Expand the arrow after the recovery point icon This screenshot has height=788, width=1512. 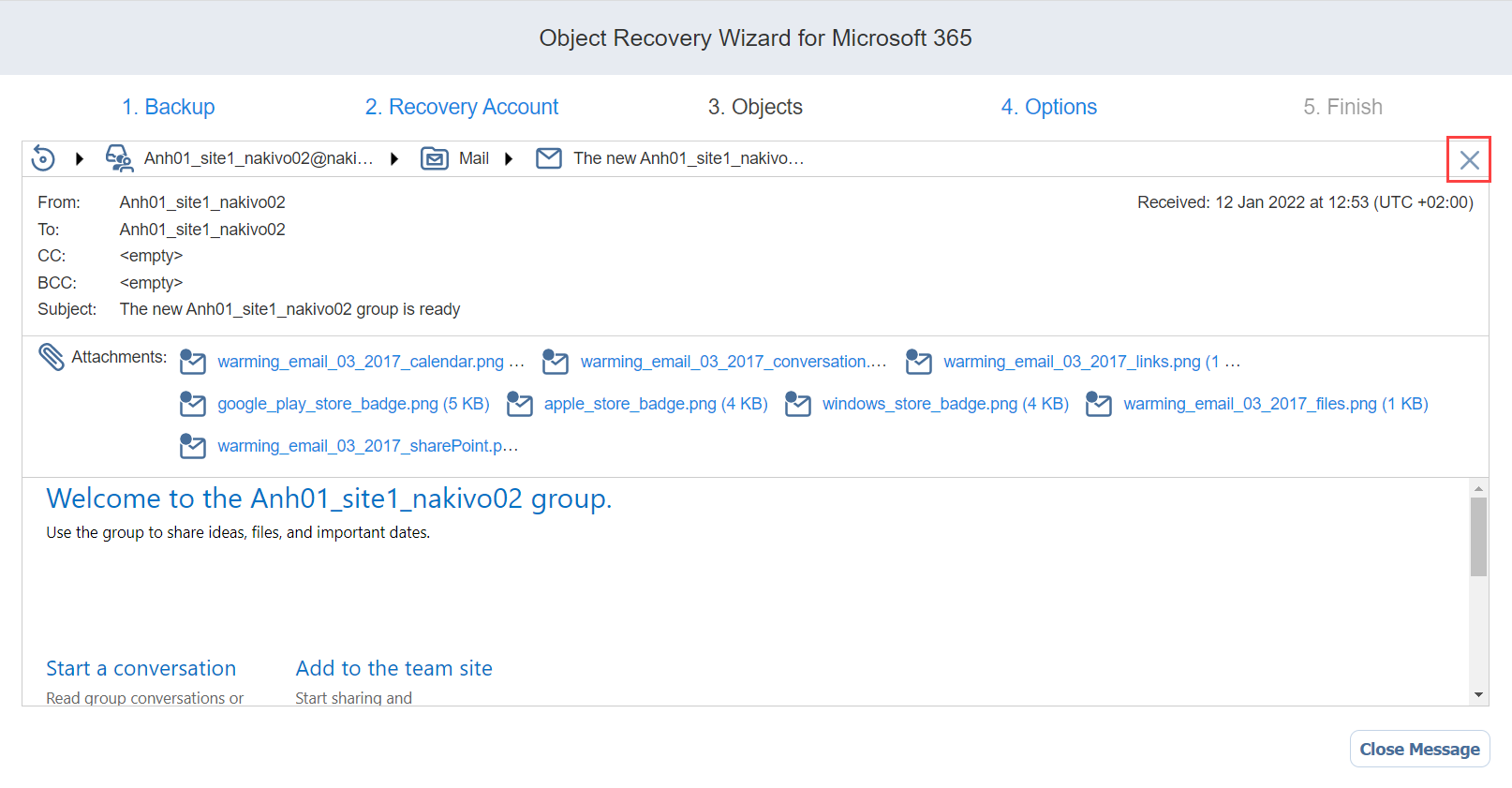pos(80,159)
